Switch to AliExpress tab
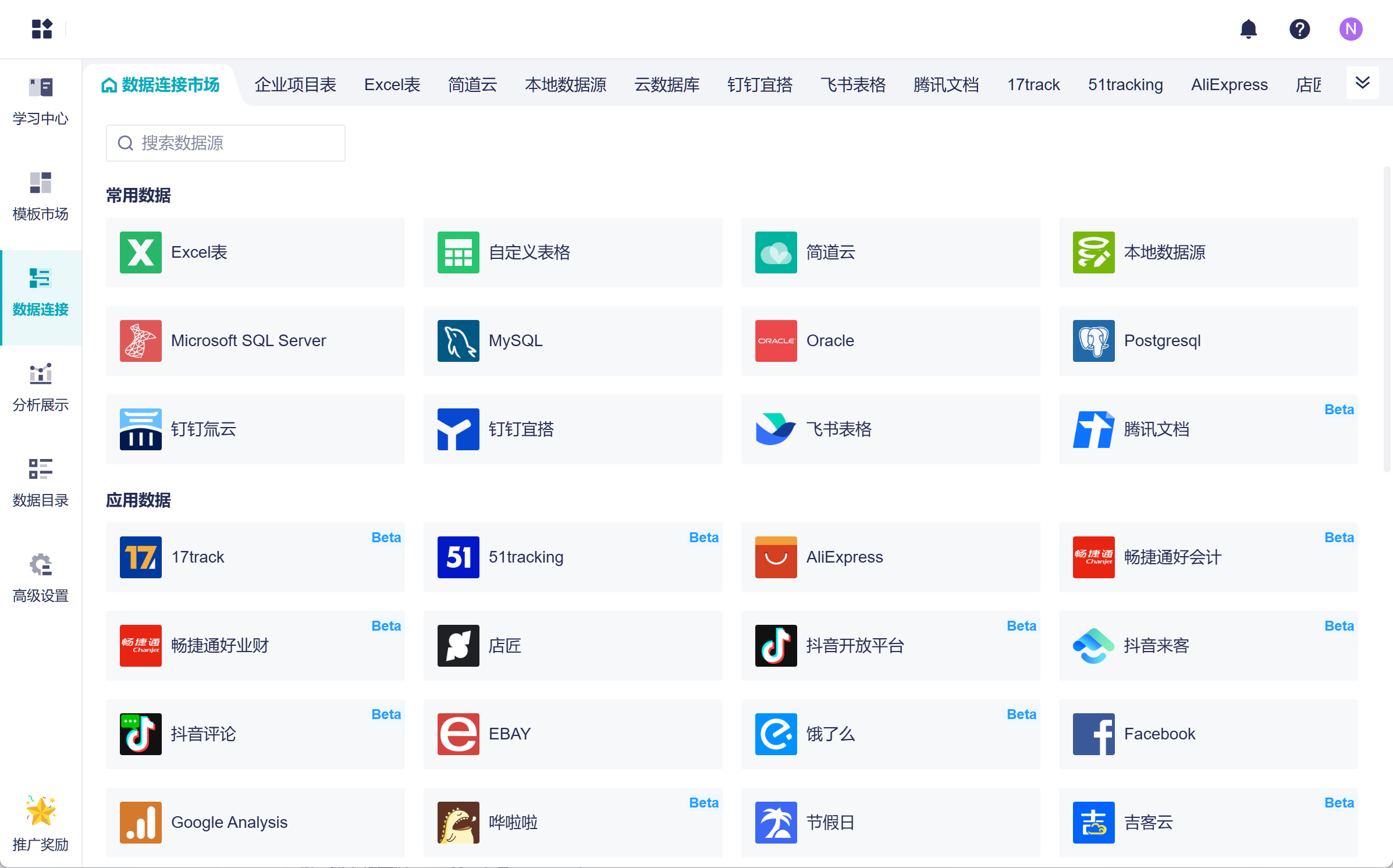 point(1229,85)
